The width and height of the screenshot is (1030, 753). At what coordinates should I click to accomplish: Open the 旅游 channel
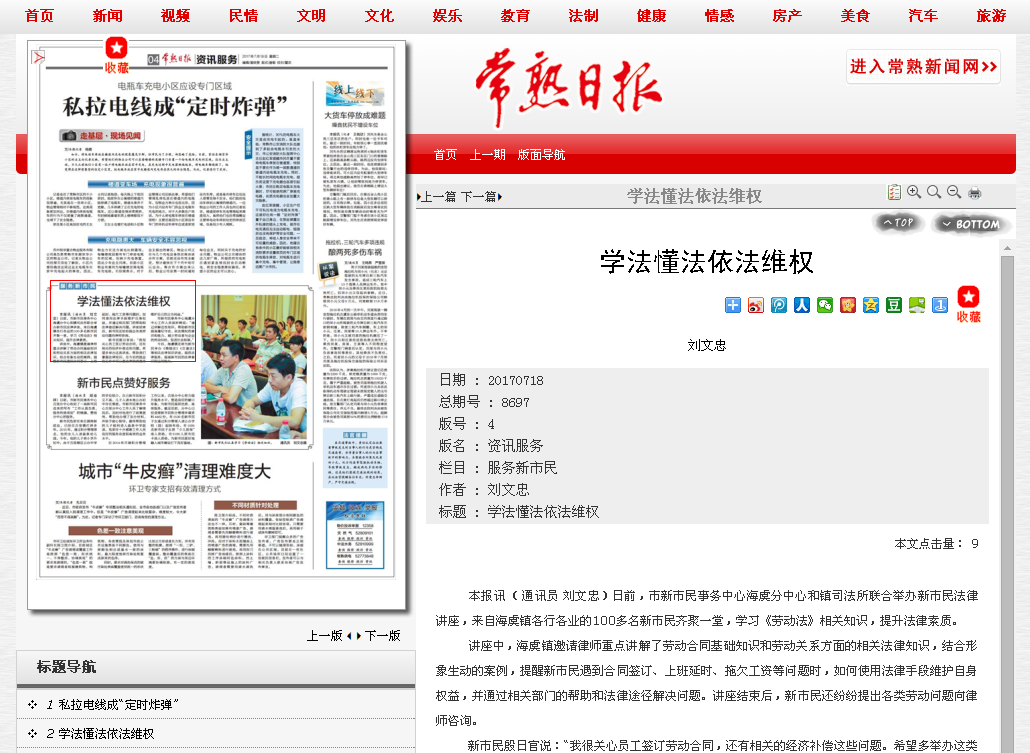tap(991, 16)
